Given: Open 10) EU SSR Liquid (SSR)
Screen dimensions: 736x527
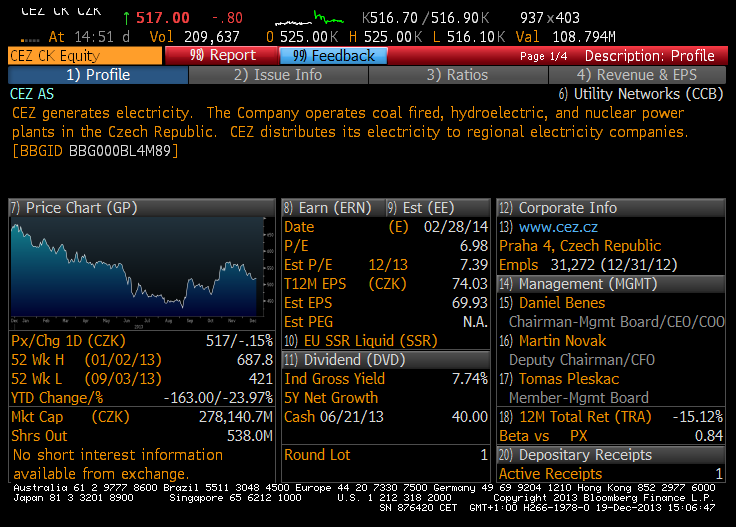Looking at the screenshot, I should click(x=360, y=341).
